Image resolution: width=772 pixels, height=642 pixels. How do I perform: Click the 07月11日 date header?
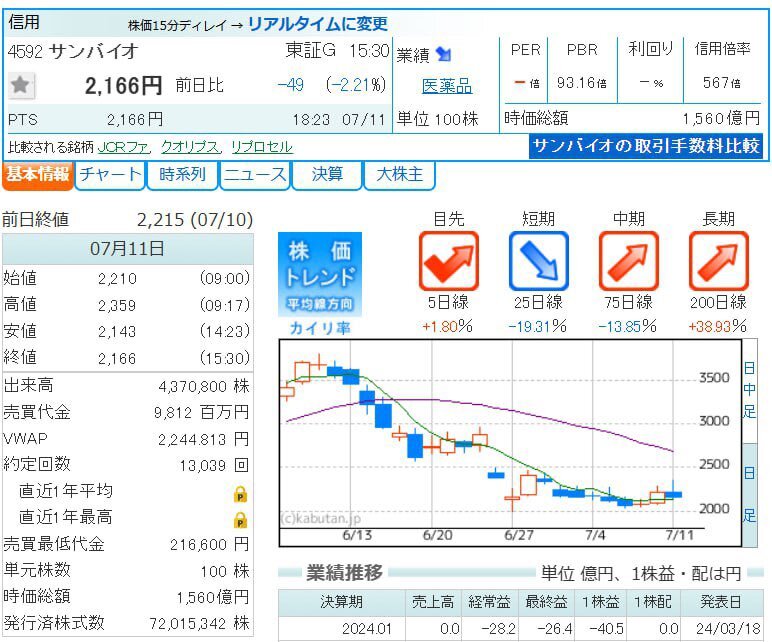[x=128, y=249]
